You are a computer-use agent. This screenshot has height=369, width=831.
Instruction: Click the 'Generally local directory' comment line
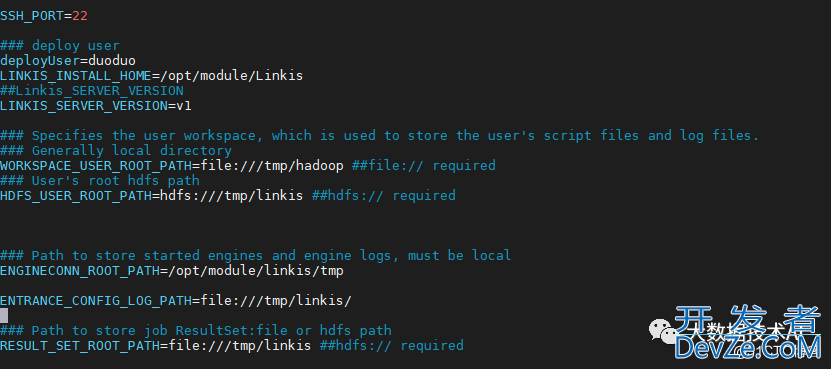[116, 151]
